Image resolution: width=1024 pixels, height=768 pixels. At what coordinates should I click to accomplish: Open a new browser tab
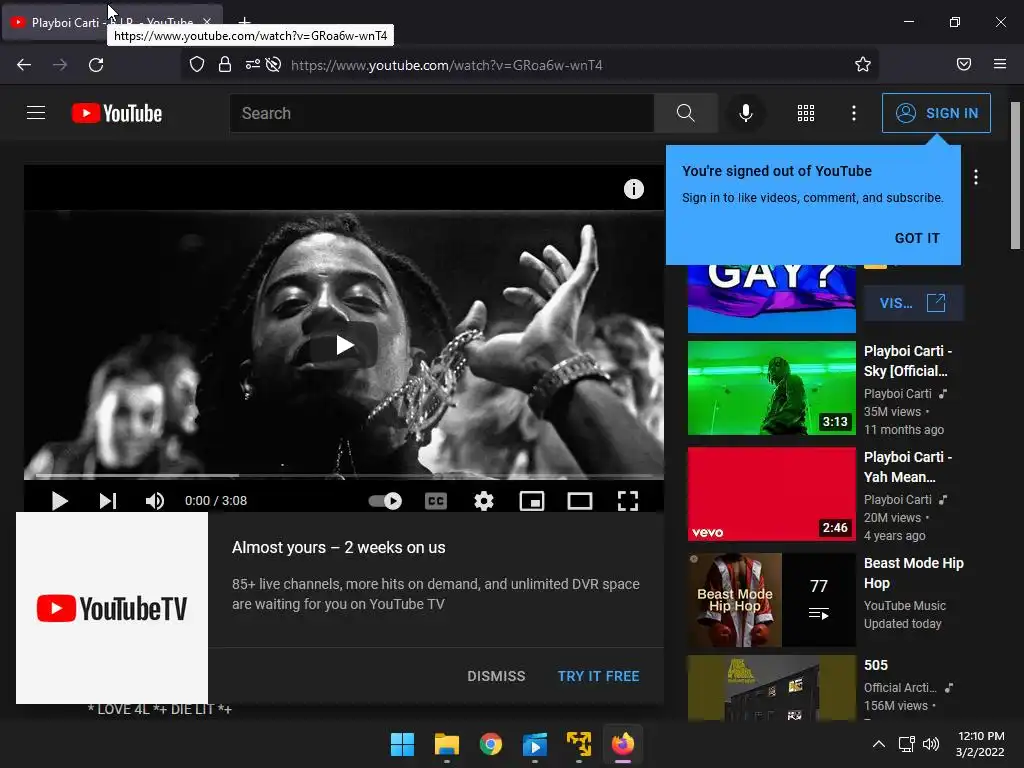coord(244,22)
